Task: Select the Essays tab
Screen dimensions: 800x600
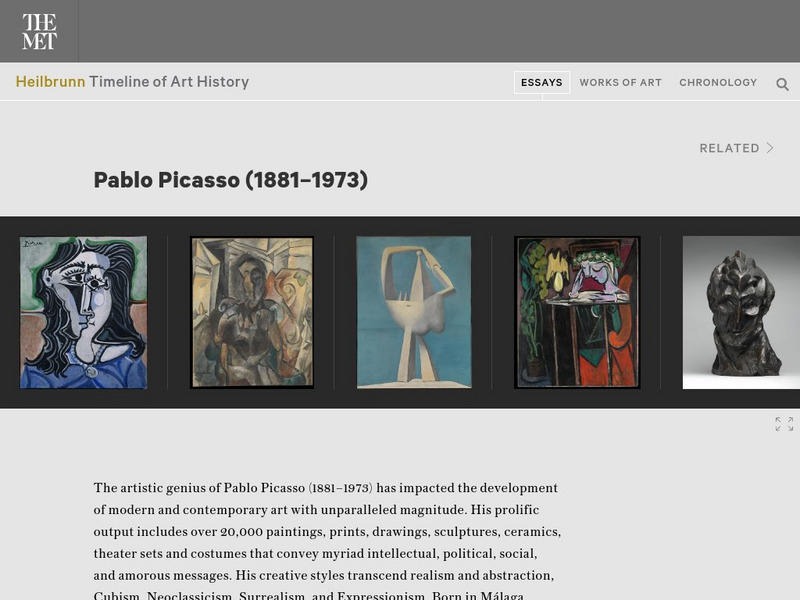Action: (542, 83)
